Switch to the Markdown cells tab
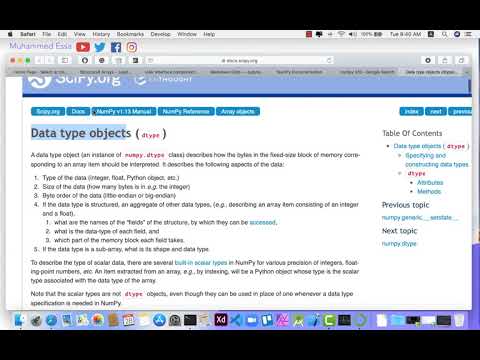Screen dimensions: 480x360 [235, 72]
